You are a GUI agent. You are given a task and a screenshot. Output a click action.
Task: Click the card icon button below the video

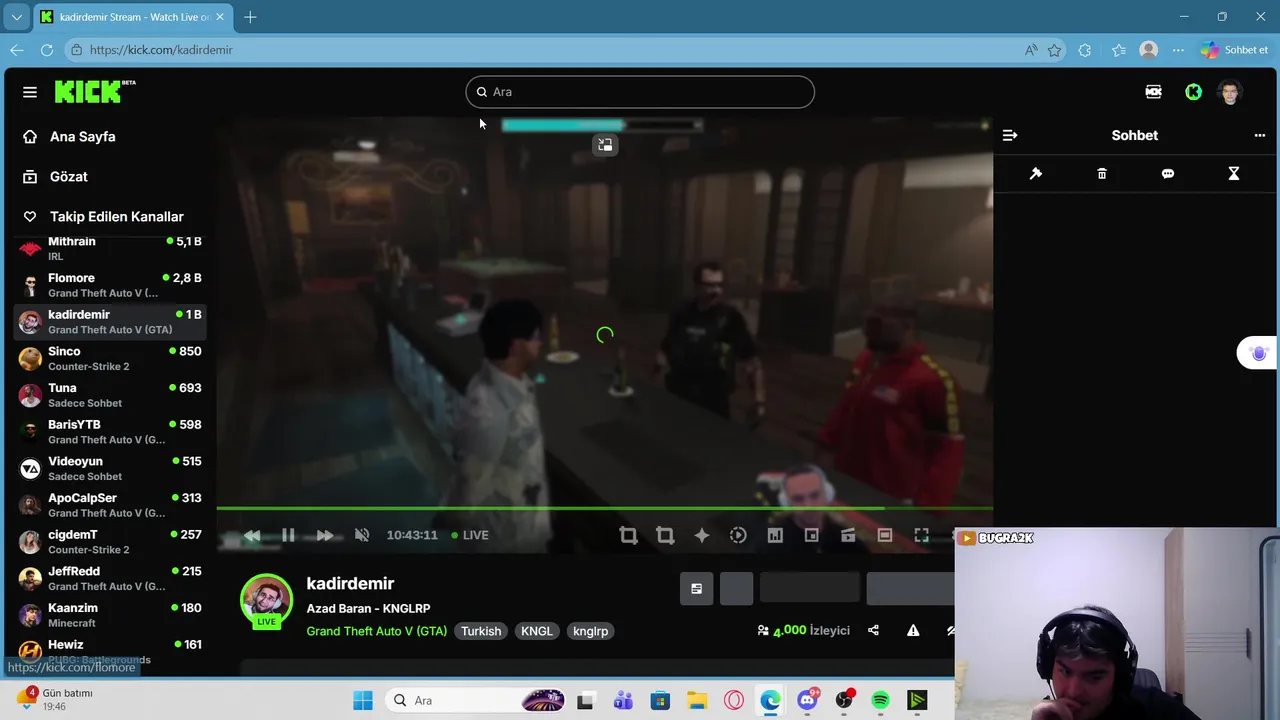697,589
